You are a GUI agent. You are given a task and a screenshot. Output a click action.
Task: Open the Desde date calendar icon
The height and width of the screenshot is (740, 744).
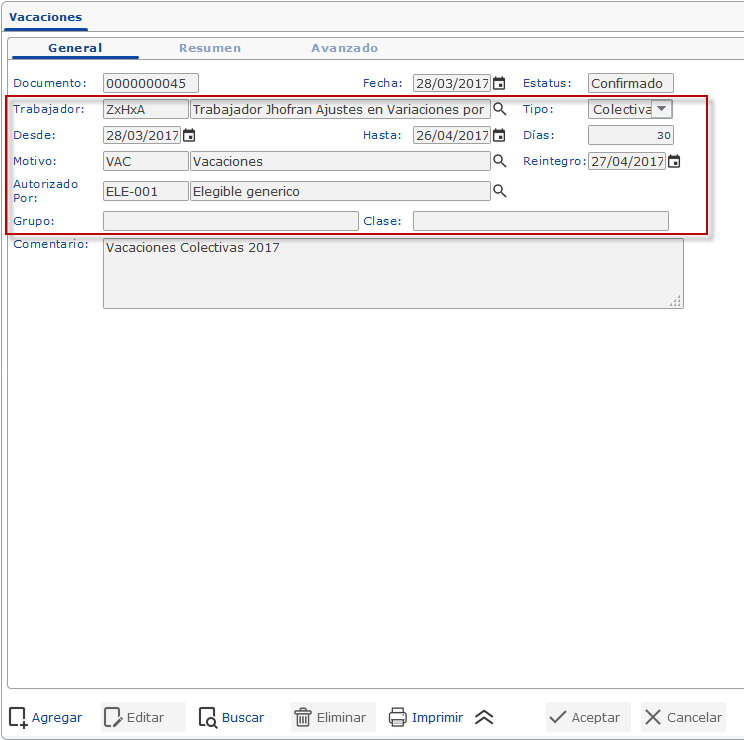coord(188,135)
